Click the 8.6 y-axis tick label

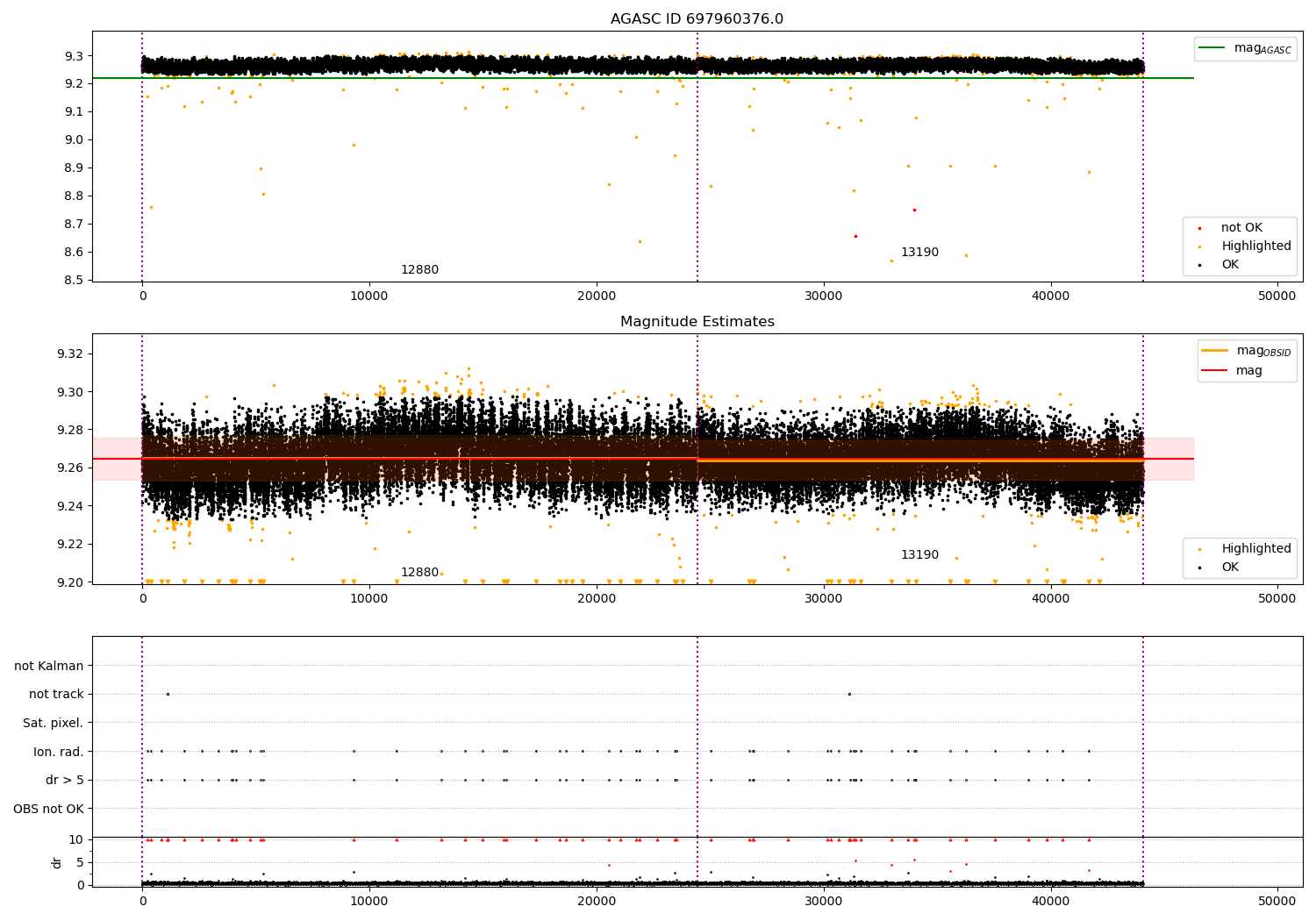[x=74, y=253]
